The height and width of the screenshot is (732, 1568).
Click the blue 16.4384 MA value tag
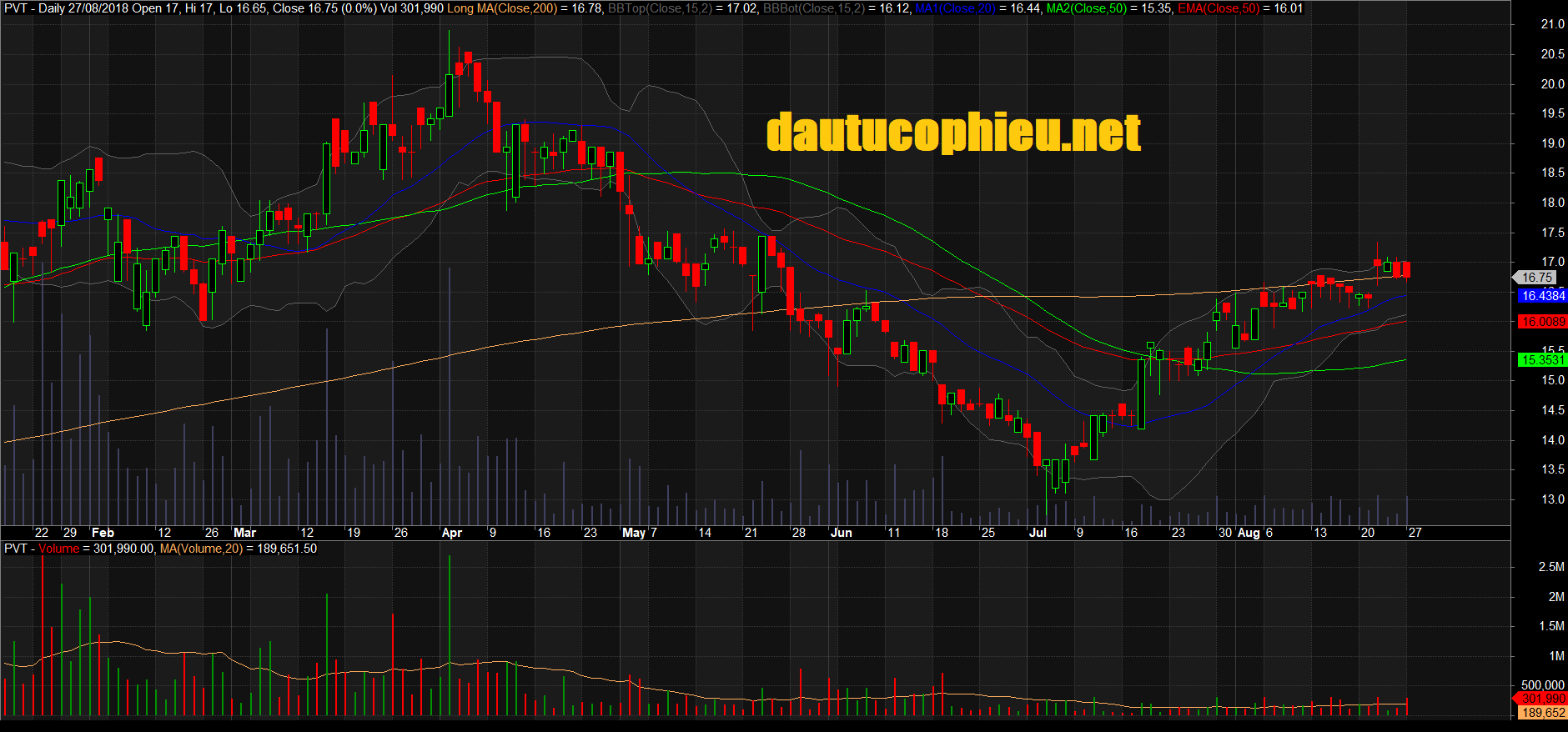1541,296
